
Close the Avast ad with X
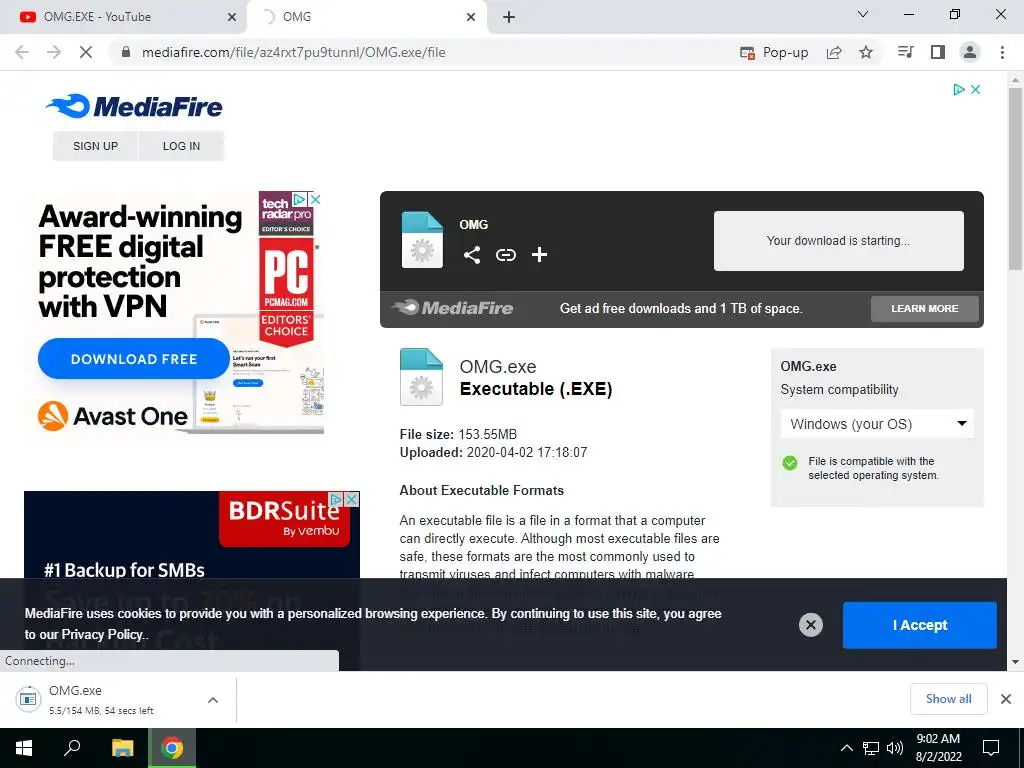[x=315, y=199]
